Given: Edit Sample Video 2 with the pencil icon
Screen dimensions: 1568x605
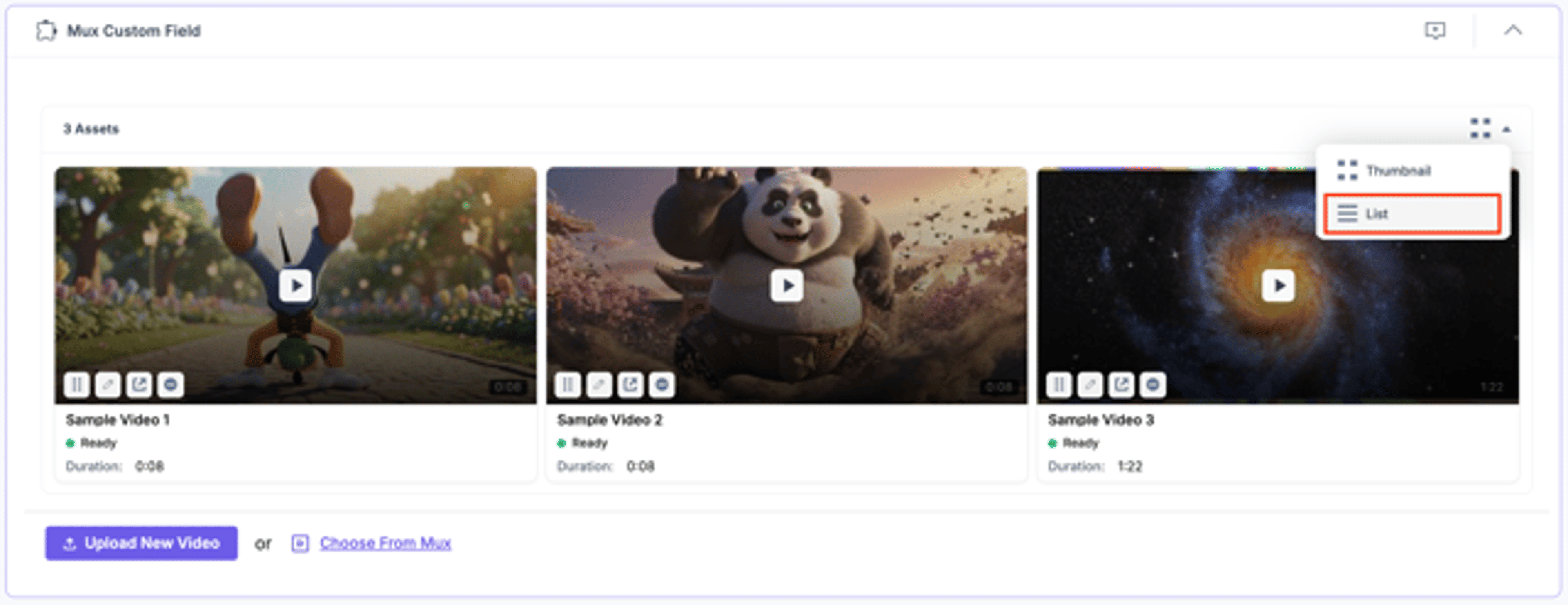Looking at the screenshot, I should pos(599,385).
